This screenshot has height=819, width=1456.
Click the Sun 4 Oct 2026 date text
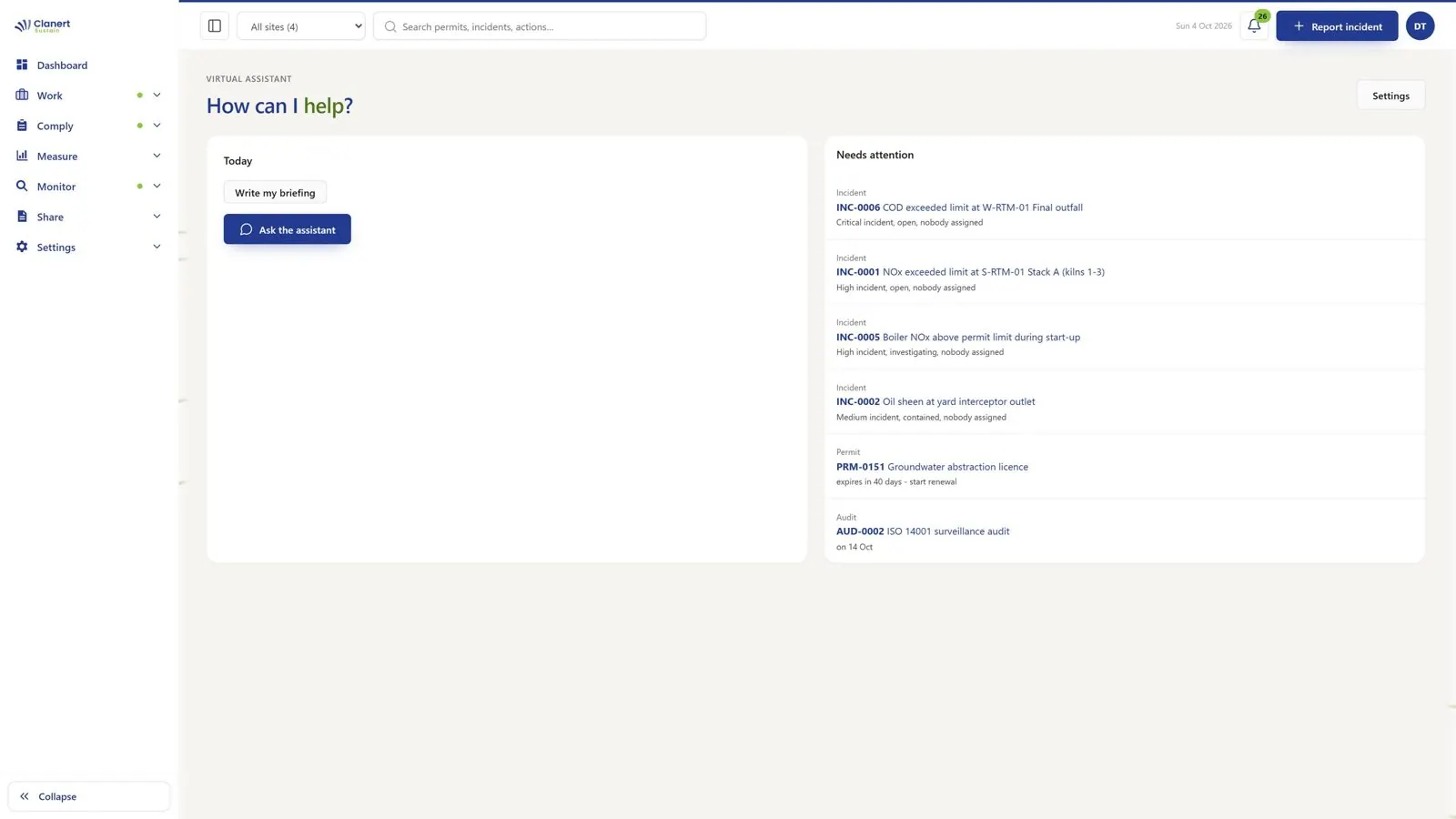point(1203,26)
